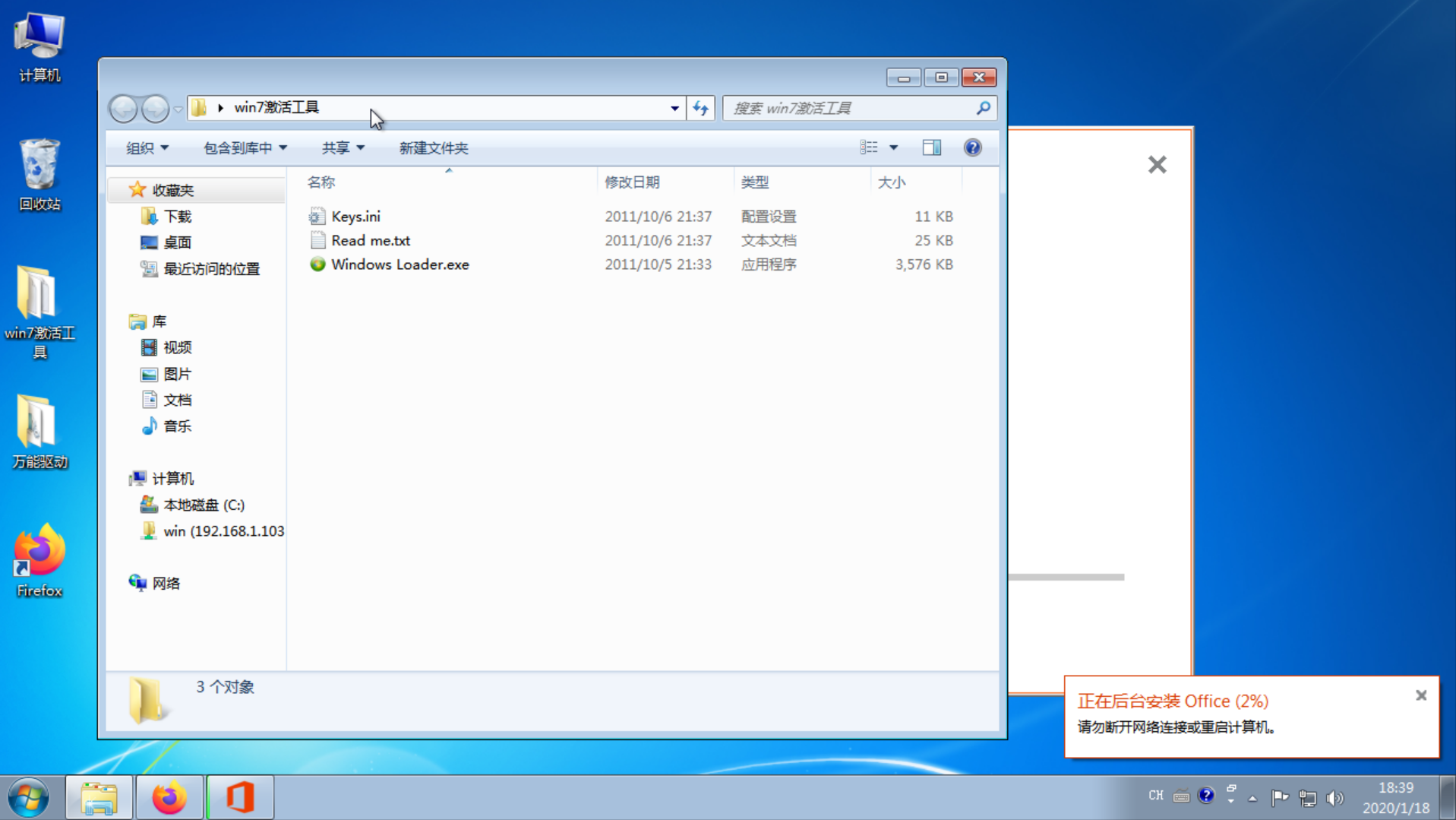Click the folder path arrow before win7激活工具
The width and height of the screenshot is (1456, 820).
click(220, 108)
